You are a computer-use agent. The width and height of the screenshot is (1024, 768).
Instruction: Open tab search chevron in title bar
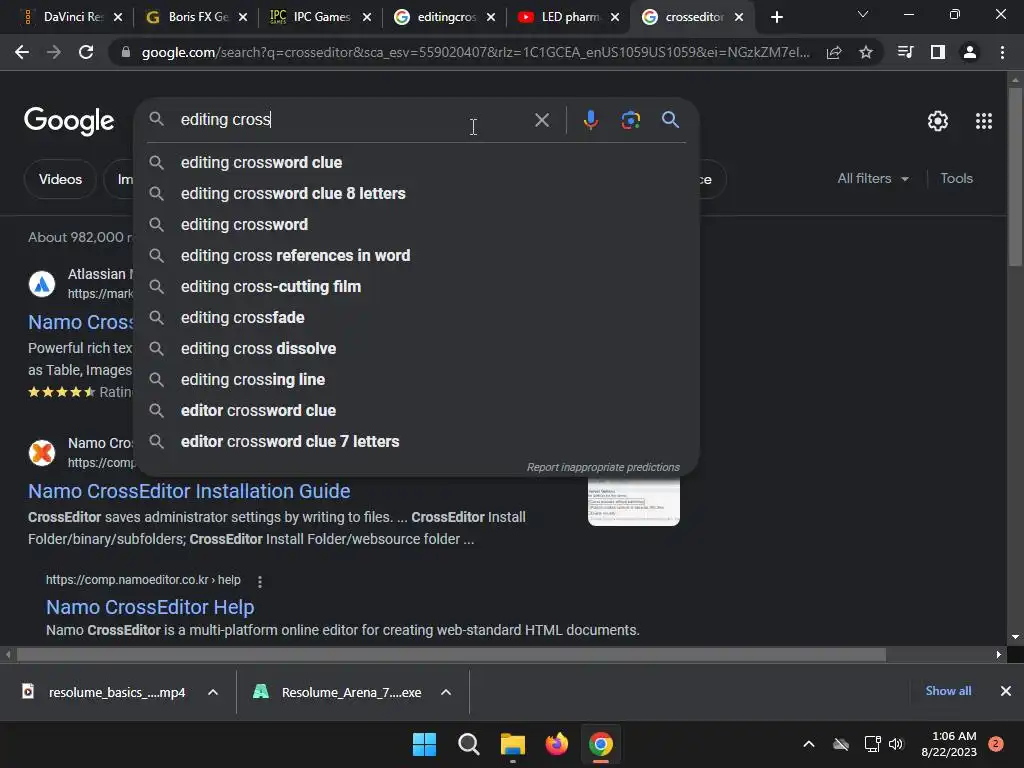point(863,14)
